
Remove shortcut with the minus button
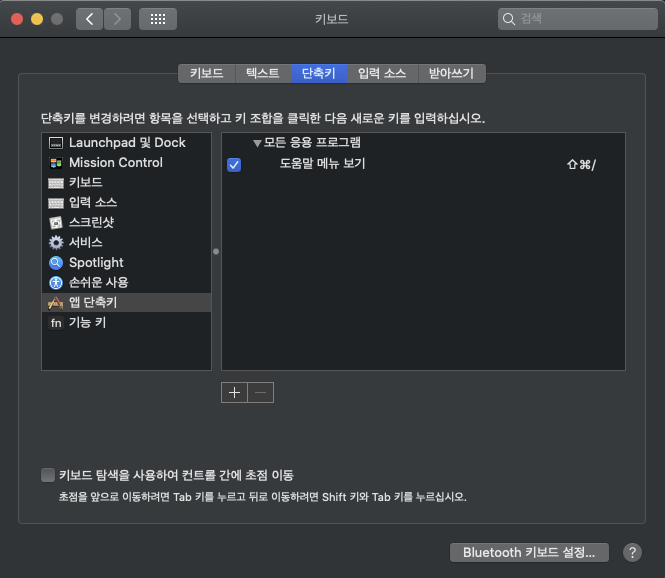[x=260, y=393]
